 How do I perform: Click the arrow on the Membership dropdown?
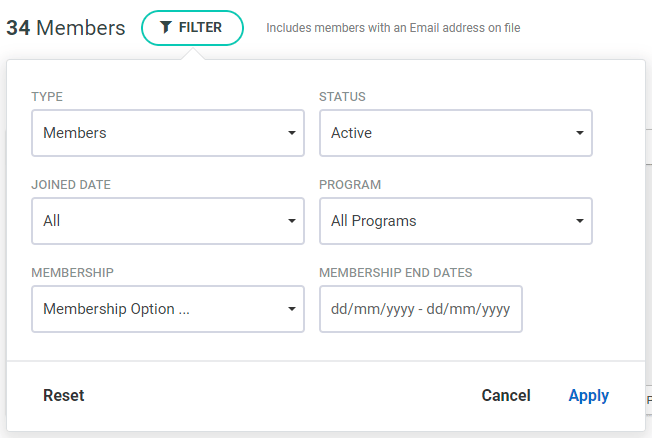(291, 309)
